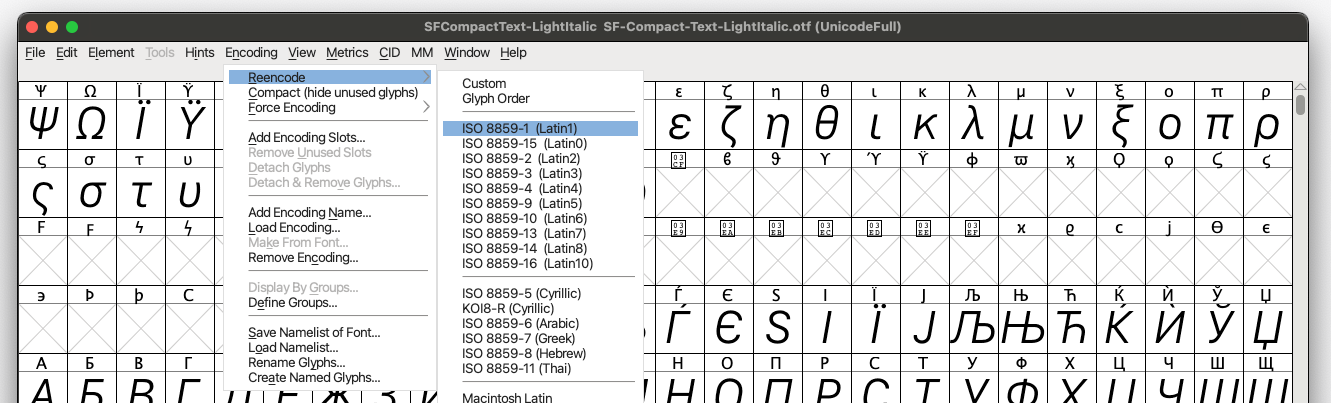Select ISO 8859-7 (Greek)
This screenshot has height=403, width=1331.
(x=540, y=338)
